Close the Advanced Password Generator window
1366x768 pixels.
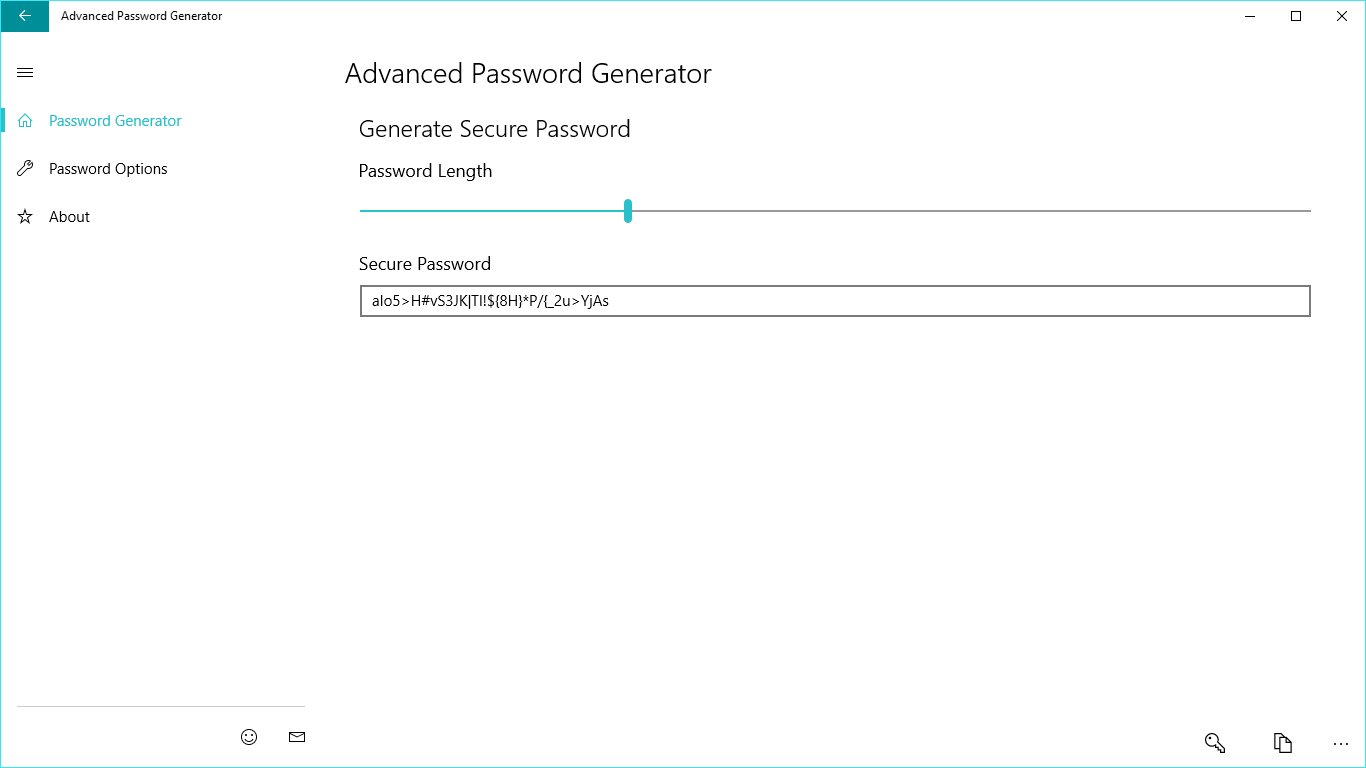click(1342, 16)
